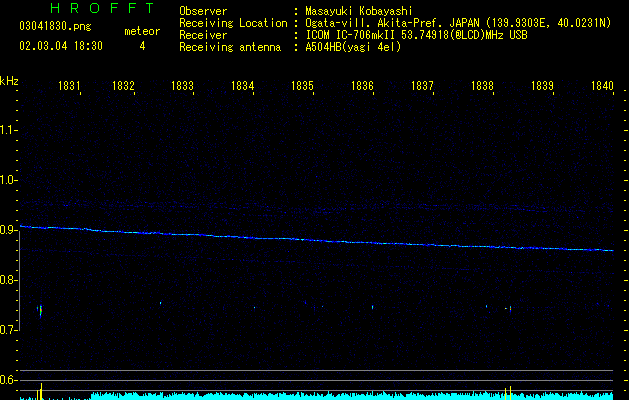This screenshot has height=400, width=629.
Task: Click the 1.1 kHz frequency label
Action: [x=8, y=130]
